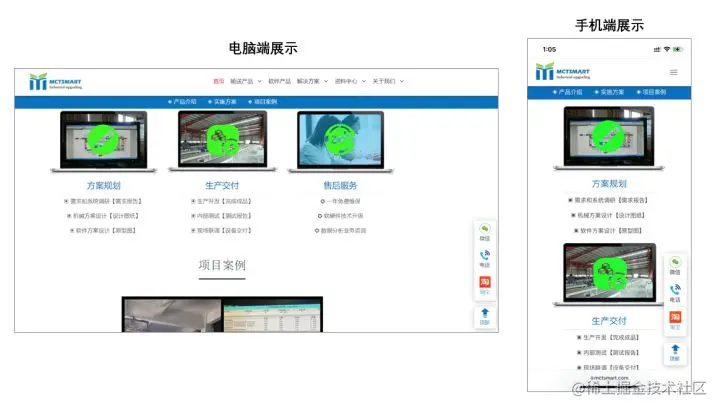This screenshot has height=410, width=720.
Task: Click the 顶部 back-to-top arrow in mobile view
Action: [x=675, y=349]
